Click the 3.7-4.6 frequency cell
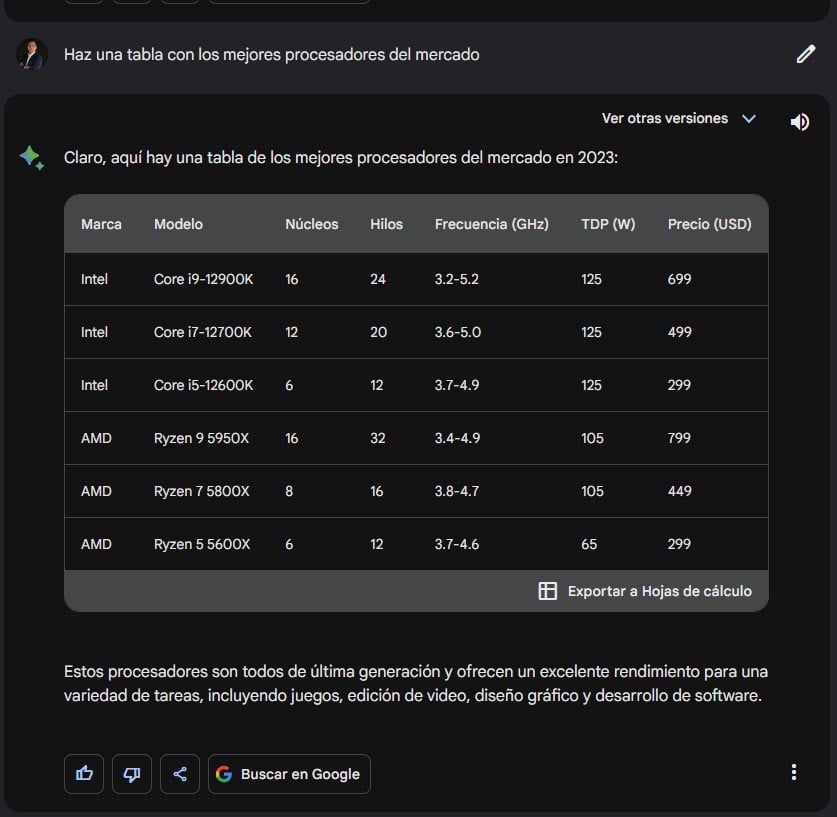The image size is (837, 817). (x=456, y=544)
